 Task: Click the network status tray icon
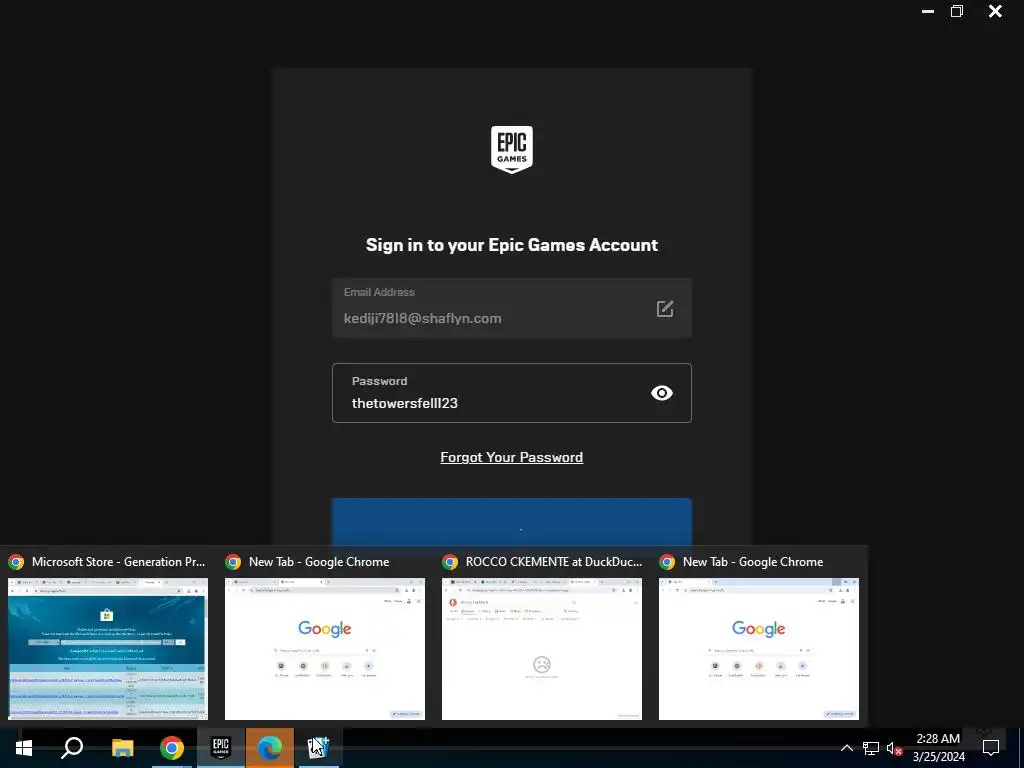pyautogui.click(x=871, y=748)
